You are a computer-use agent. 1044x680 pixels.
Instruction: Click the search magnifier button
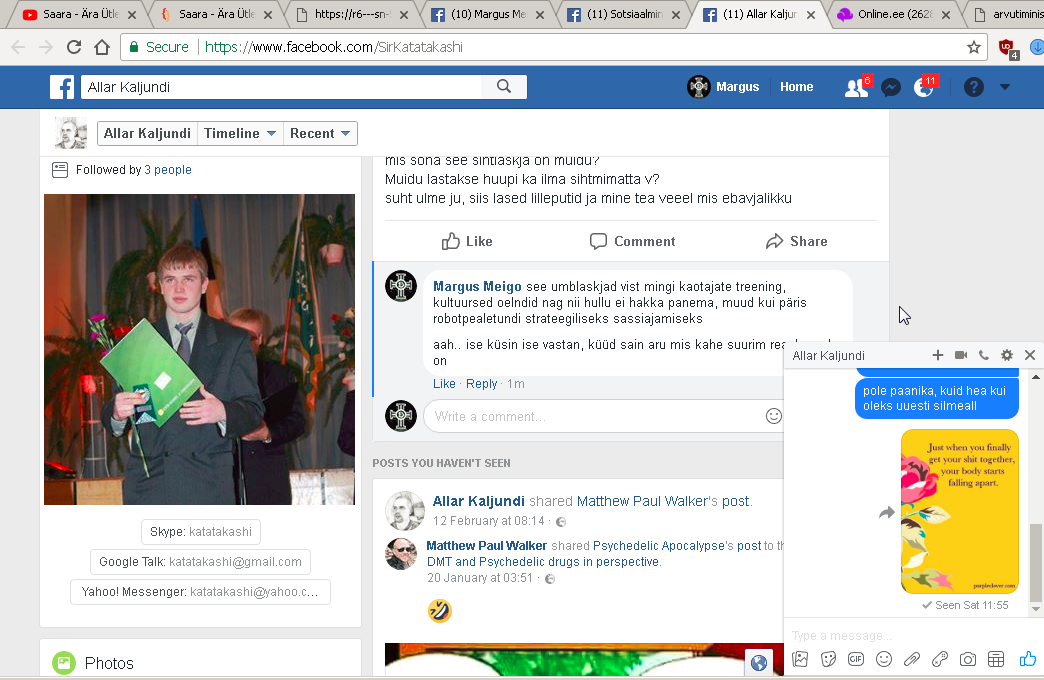click(x=504, y=87)
